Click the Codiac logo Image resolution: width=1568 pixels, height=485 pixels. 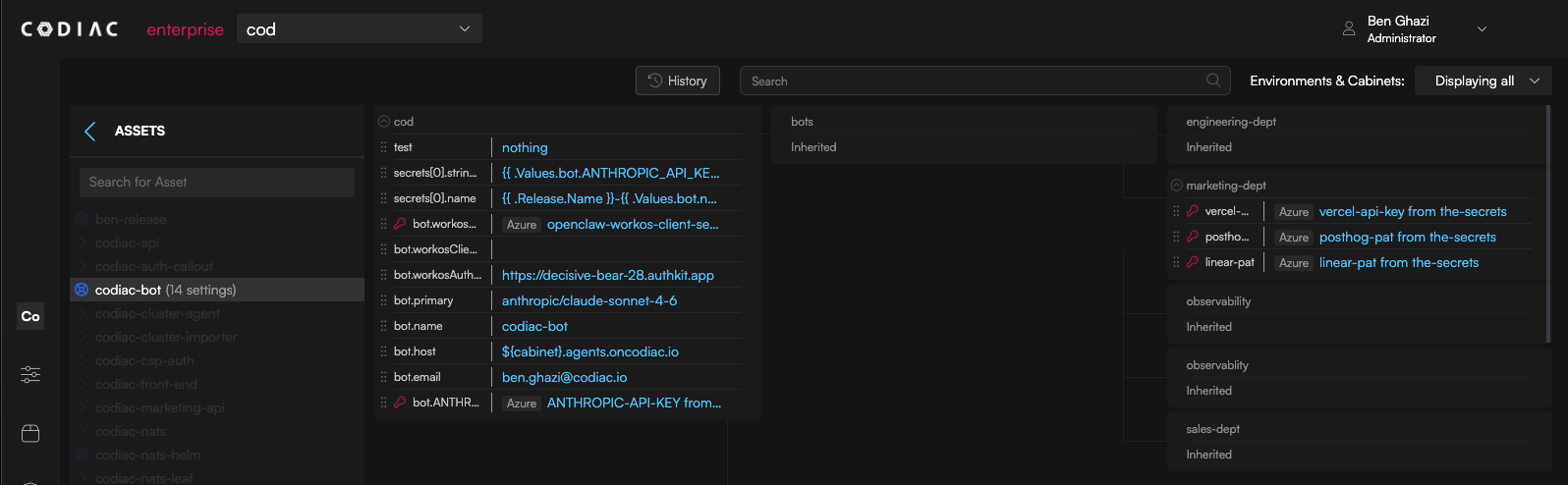pos(70,29)
